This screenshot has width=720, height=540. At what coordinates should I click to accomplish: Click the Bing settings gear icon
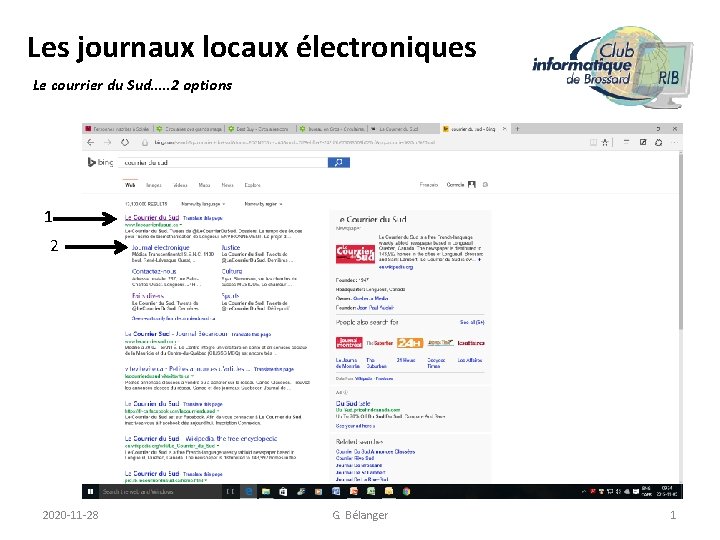click(485, 185)
